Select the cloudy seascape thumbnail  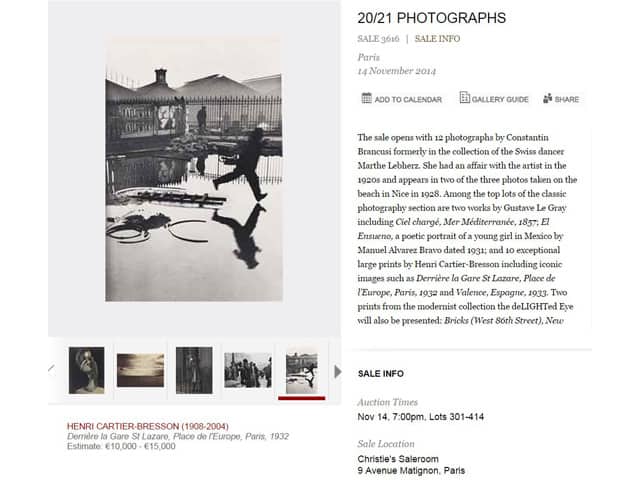click(140, 370)
